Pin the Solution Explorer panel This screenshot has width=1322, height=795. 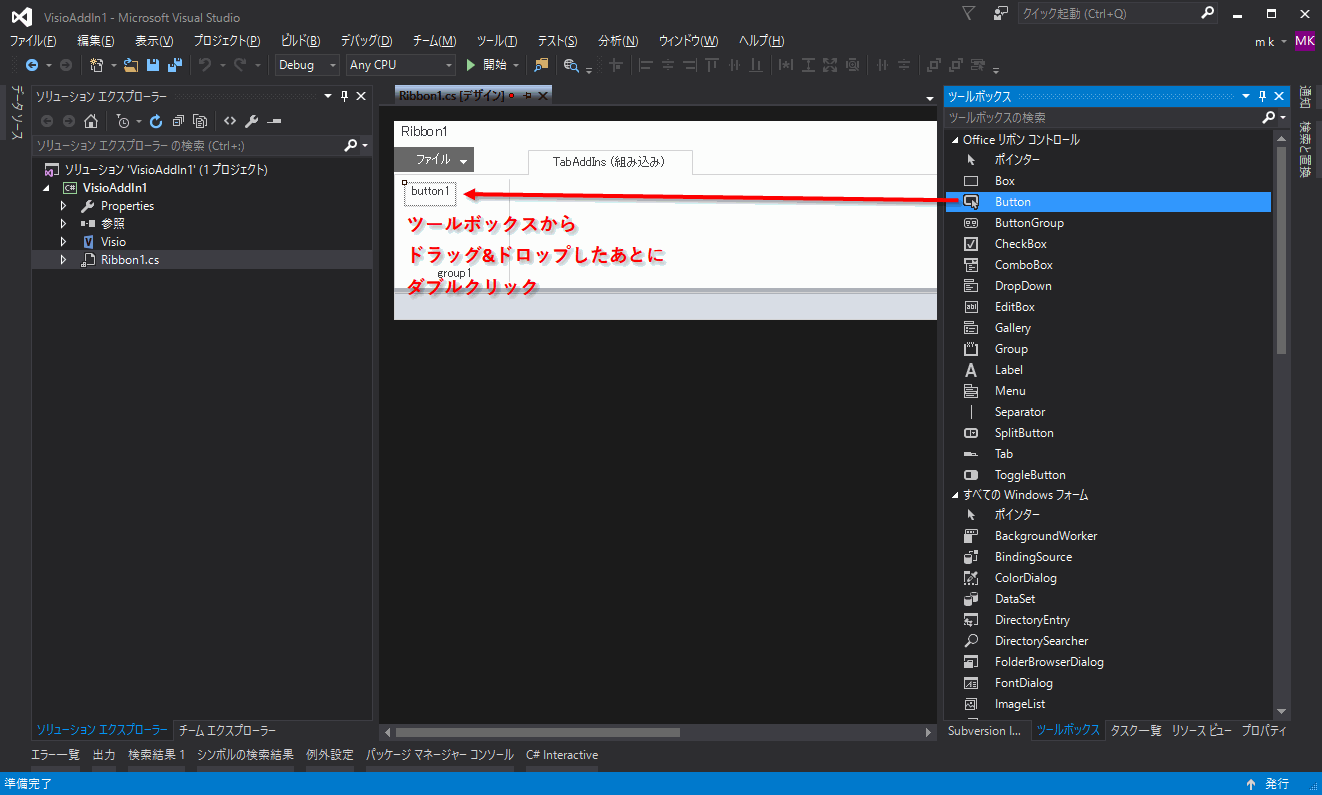click(344, 96)
